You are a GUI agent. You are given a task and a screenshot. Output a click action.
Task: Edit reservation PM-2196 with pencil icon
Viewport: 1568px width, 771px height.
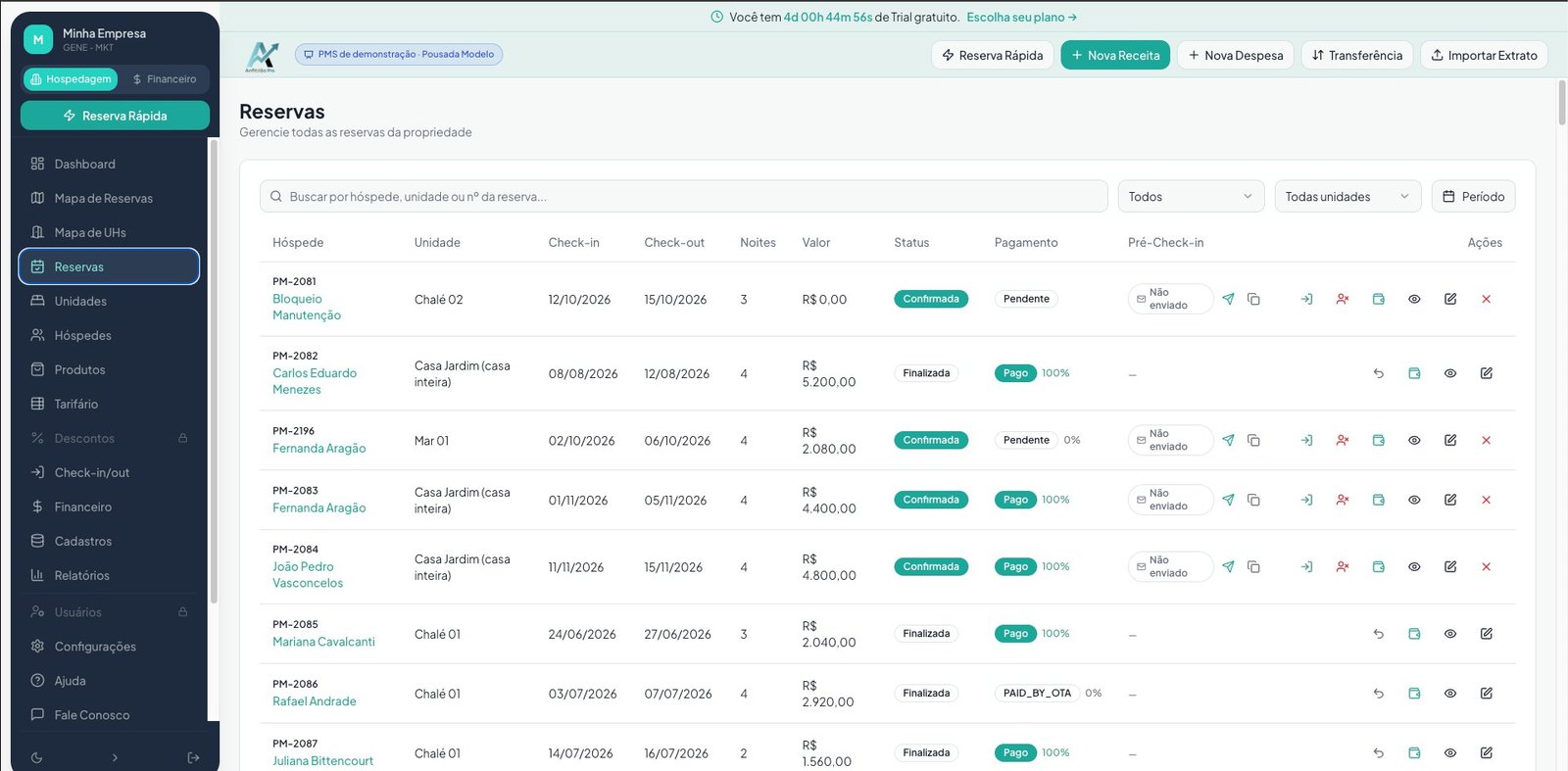[x=1450, y=440]
